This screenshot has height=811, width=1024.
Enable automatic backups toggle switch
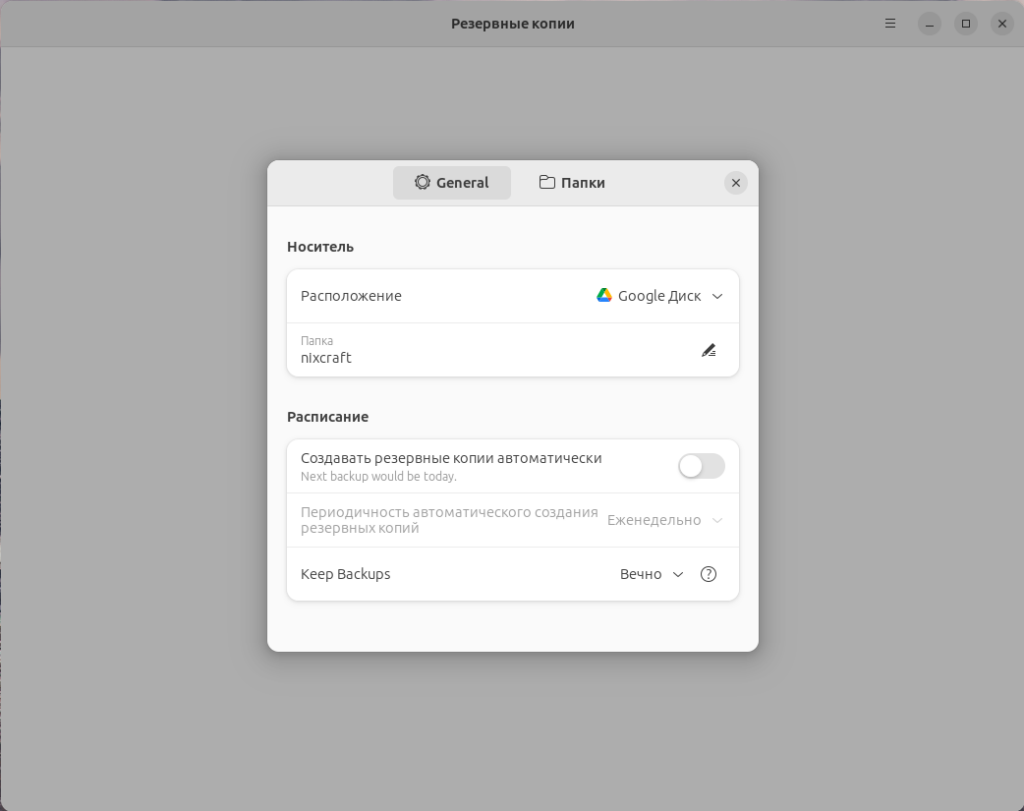(701, 466)
